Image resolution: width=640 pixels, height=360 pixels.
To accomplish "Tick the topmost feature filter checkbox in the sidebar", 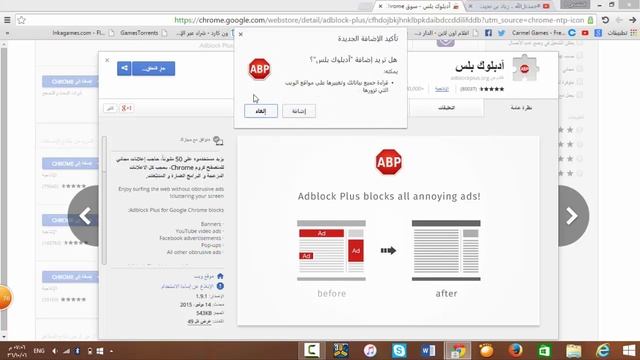I will point(580,43).
